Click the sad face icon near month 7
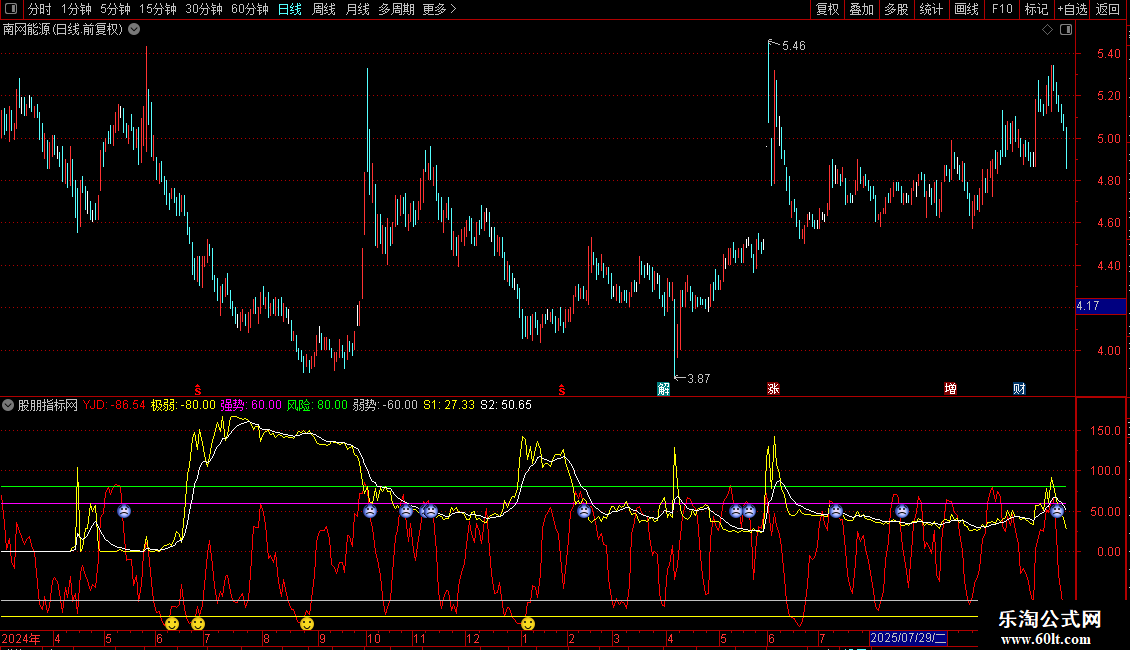This screenshot has height=650, width=1130. [x=836, y=511]
